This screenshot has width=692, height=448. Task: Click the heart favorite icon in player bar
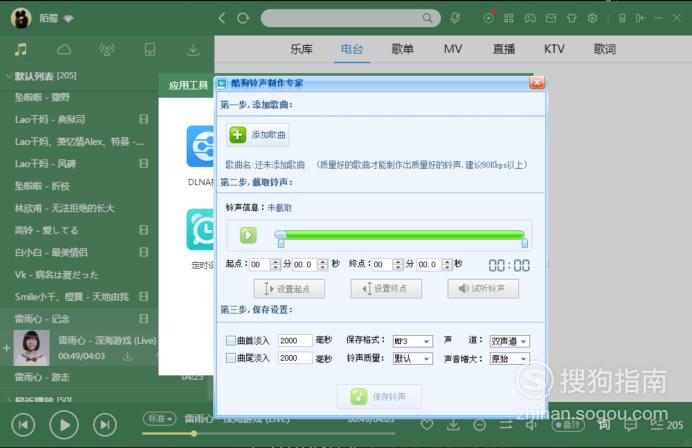[427, 425]
